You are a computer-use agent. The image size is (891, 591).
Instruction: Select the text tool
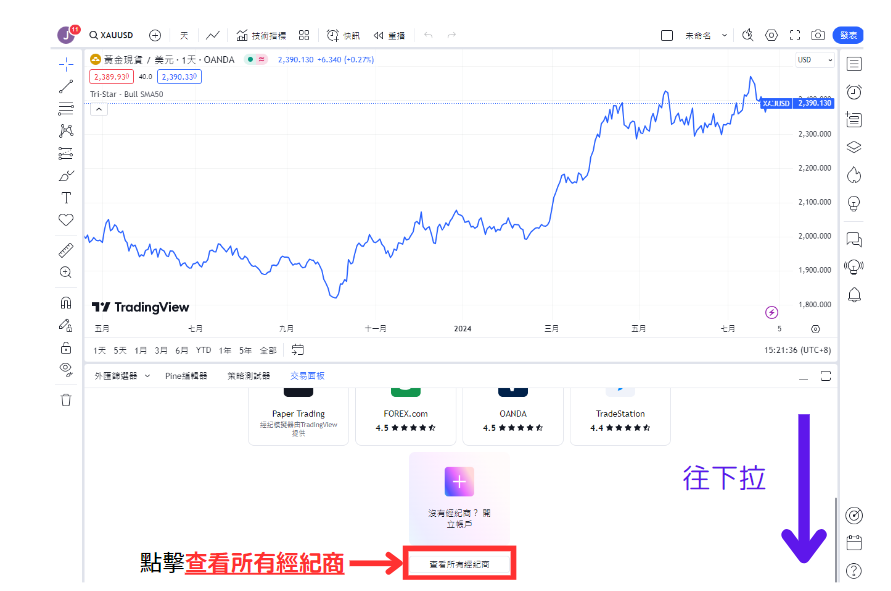(x=66, y=198)
